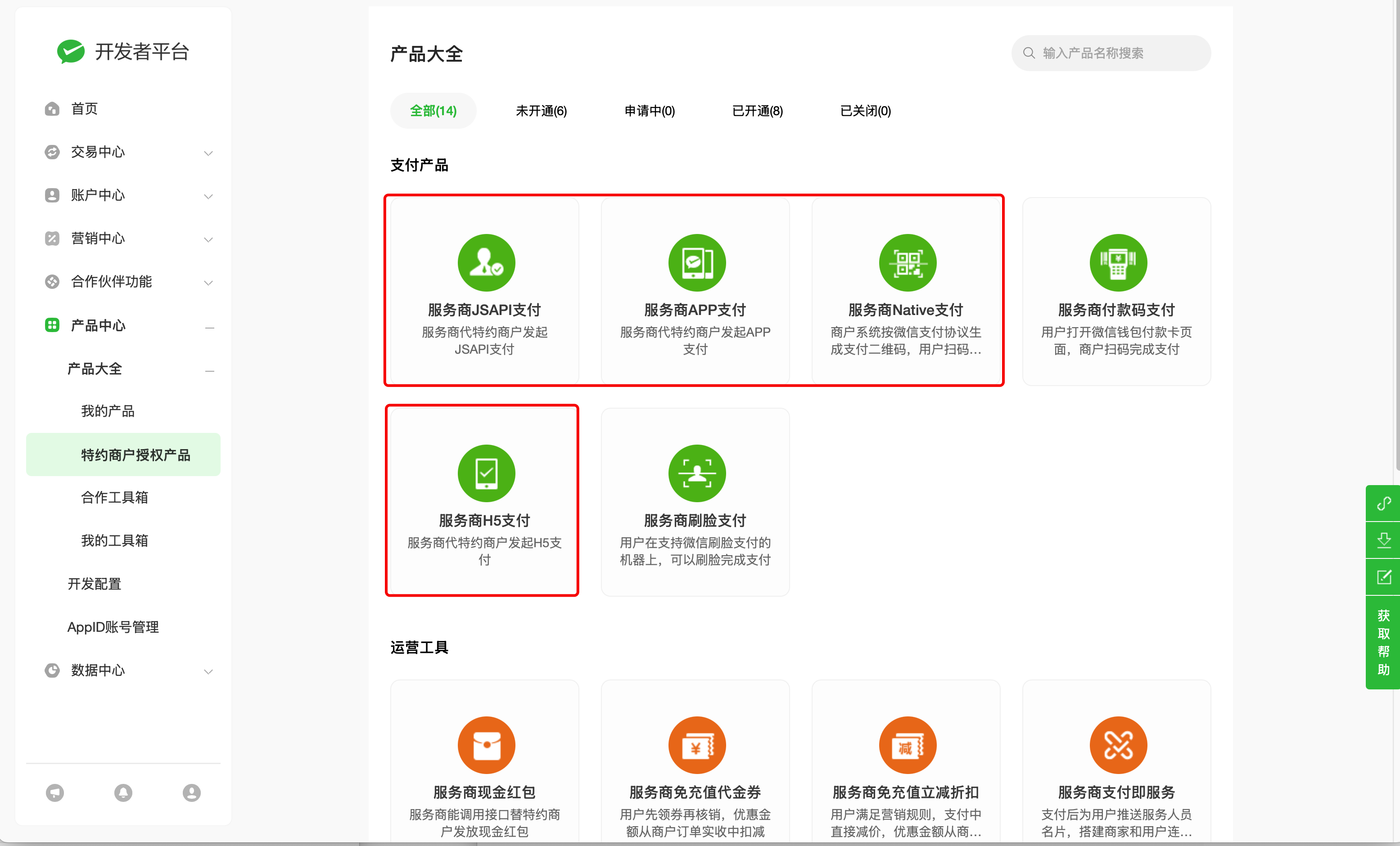Expand the 合作伙伴功能 chevron
This screenshot has width=1400, height=846.
[208, 283]
